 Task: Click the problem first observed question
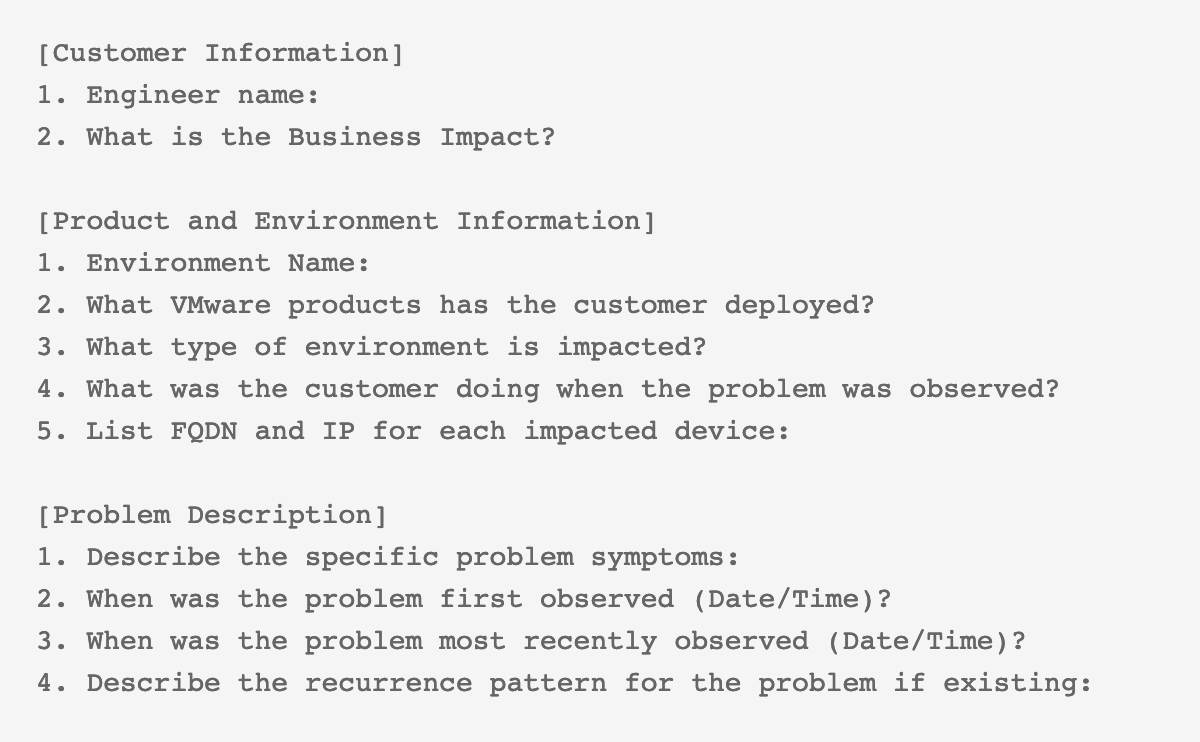tap(463, 599)
